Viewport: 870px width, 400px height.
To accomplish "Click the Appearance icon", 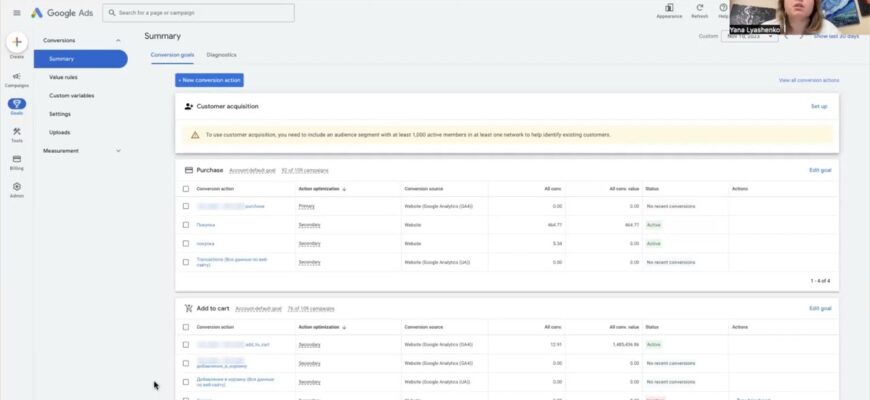I will pos(669,9).
